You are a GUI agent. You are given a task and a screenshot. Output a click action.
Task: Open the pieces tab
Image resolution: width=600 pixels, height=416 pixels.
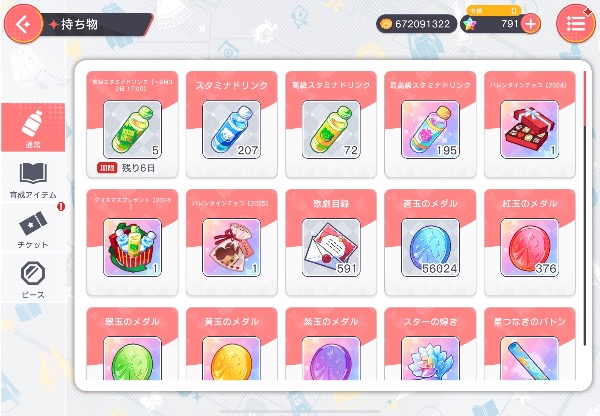point(33,279)
